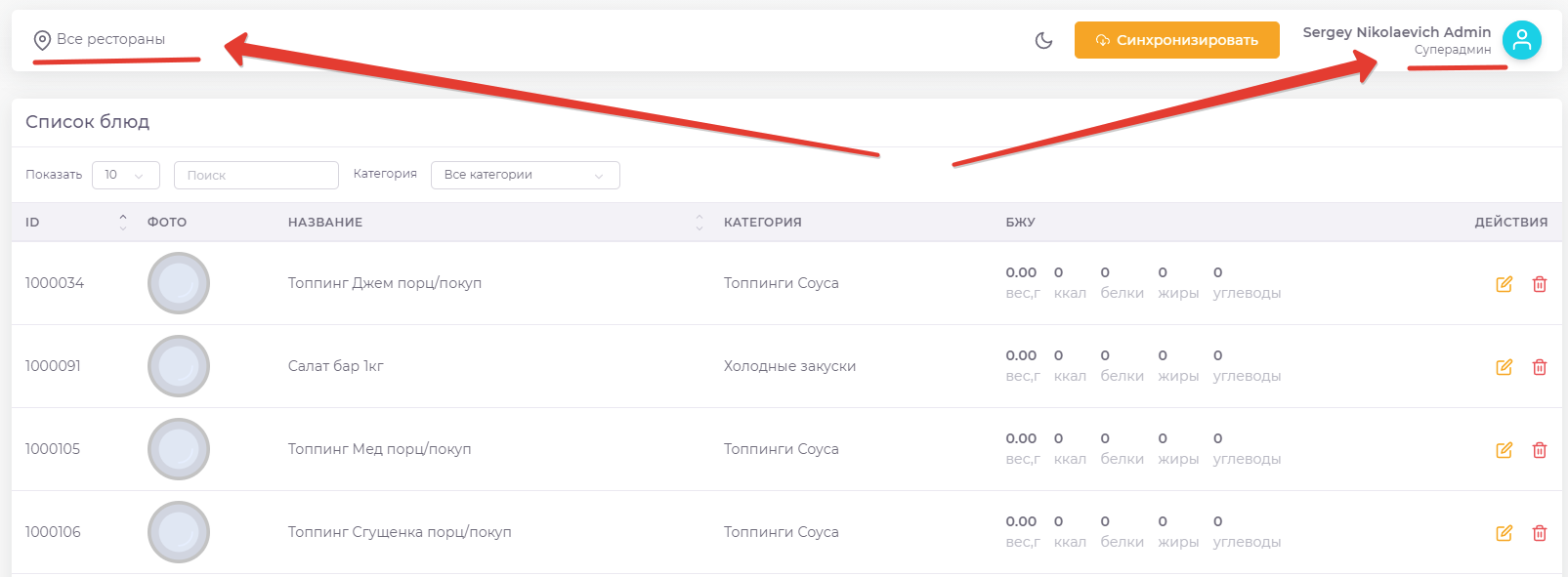Sort the table by Название column
The image size is (1568, 577).
coord(699,223)
